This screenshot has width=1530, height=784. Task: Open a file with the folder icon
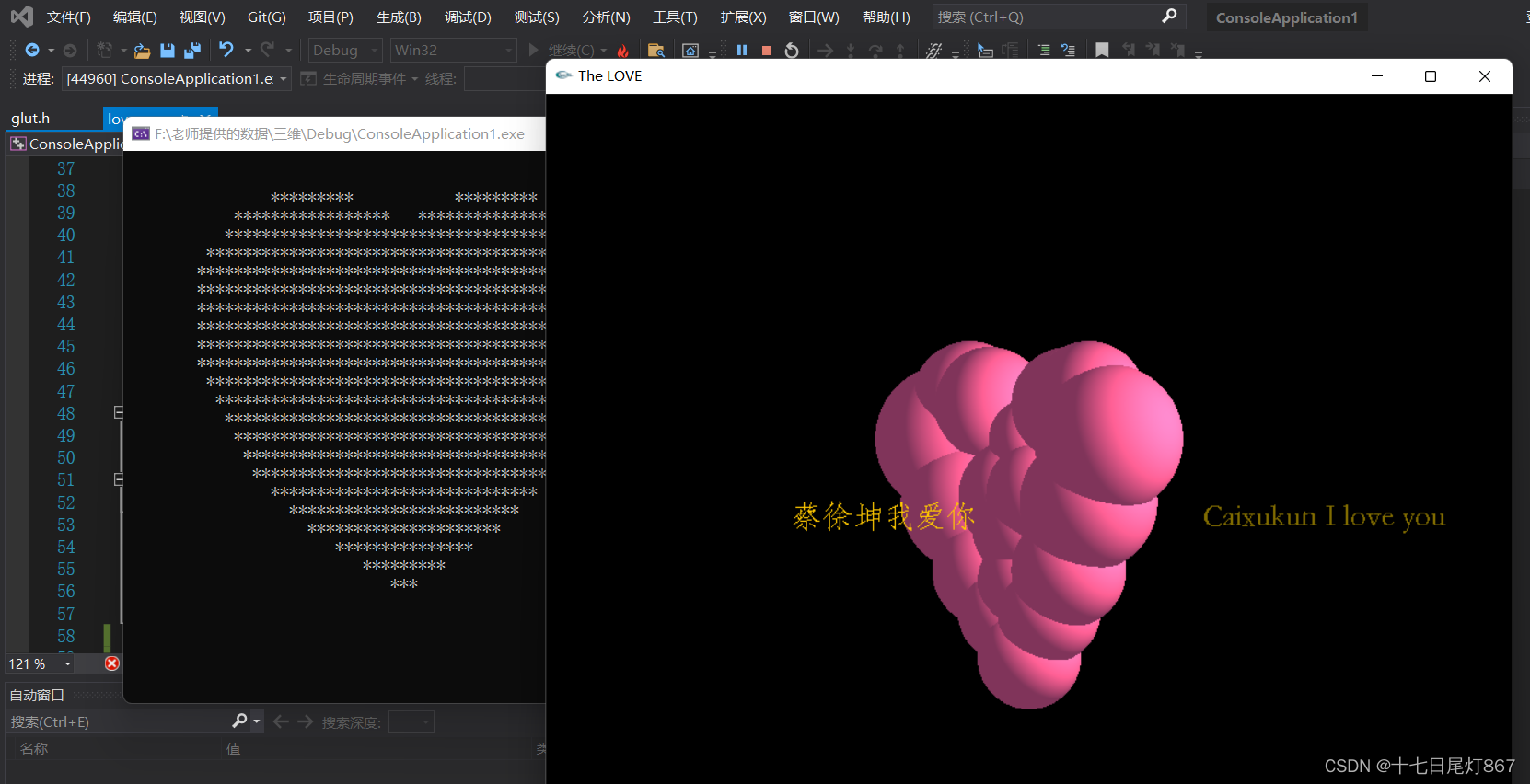(x=142, y=50)
